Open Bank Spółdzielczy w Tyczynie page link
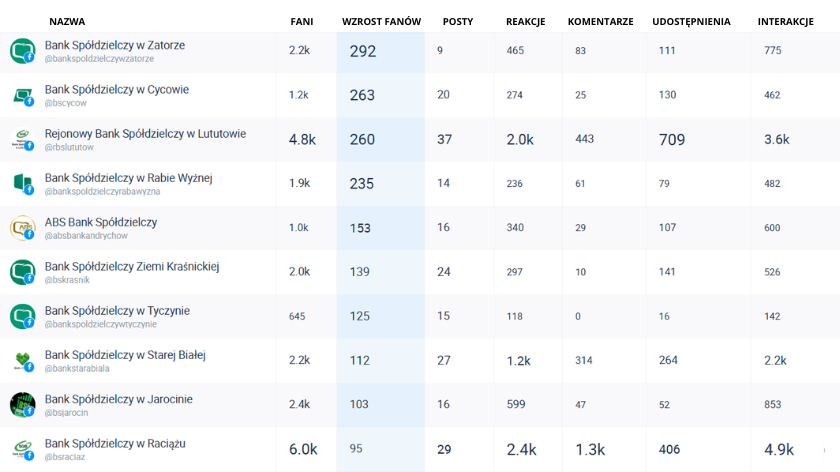Screen dimensions: 840x472 pos(117,311)
